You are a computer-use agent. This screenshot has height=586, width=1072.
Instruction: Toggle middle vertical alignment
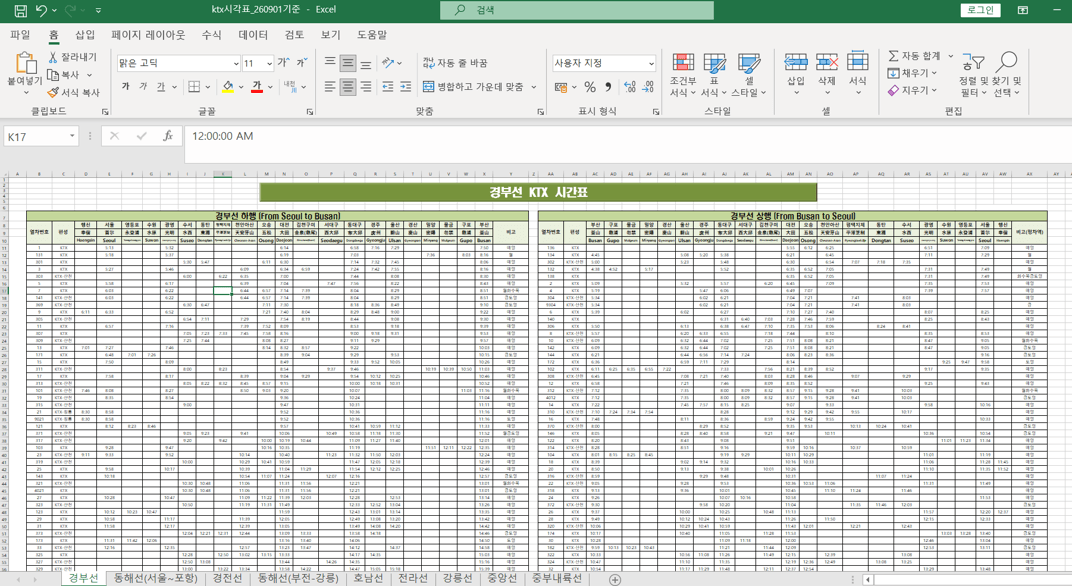pos(348,63)
